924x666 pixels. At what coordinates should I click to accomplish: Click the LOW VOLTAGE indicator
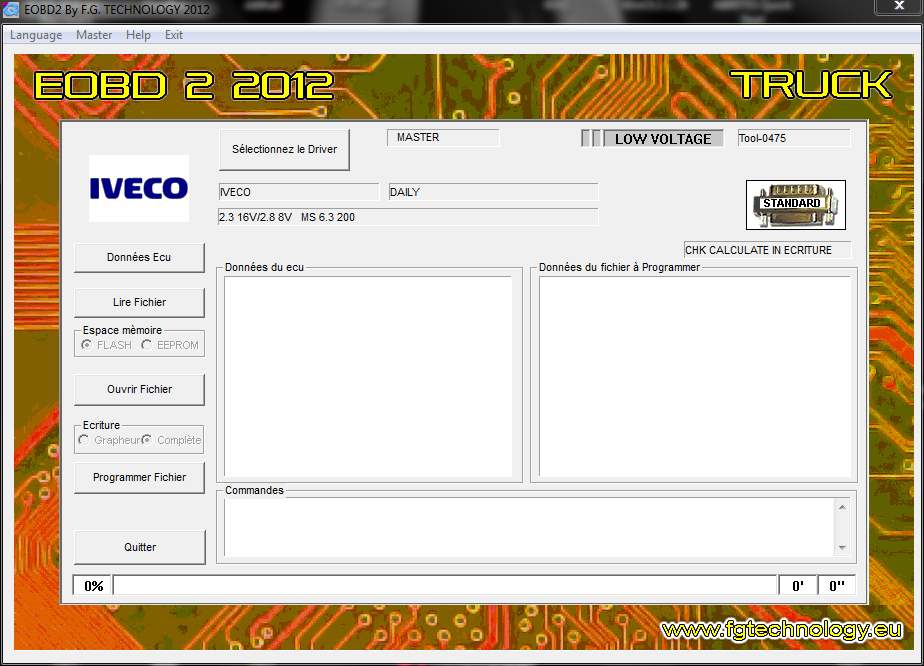663,139
